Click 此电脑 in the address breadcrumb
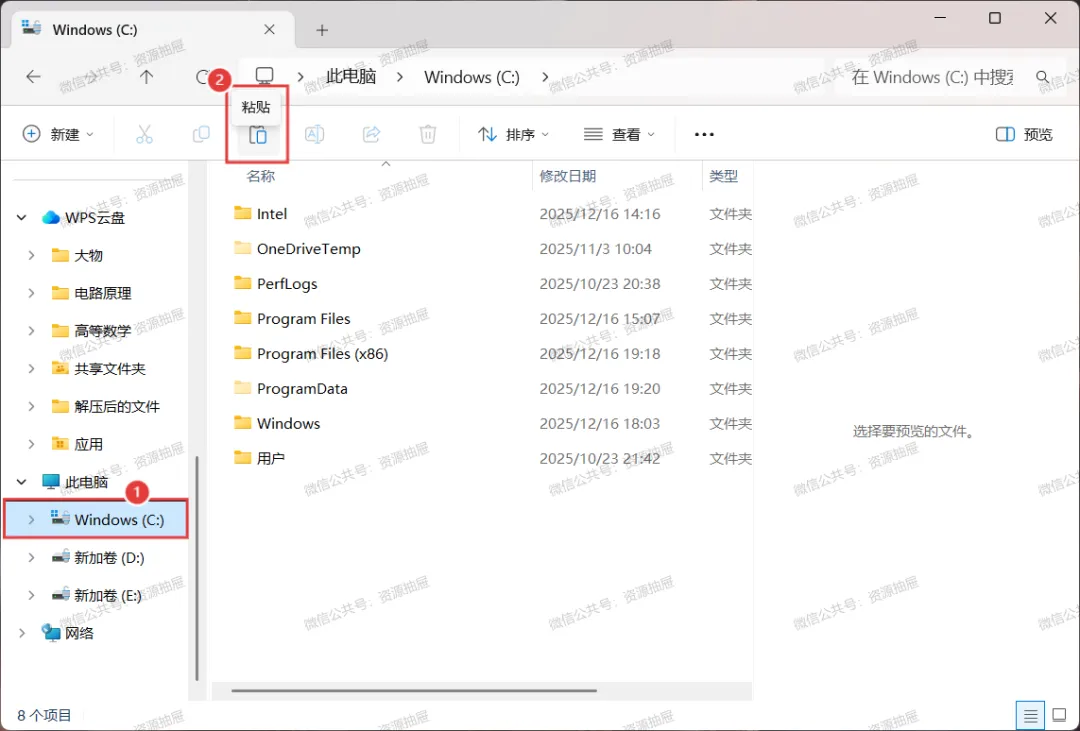The image size is (1080, 731). coord(351,76)
